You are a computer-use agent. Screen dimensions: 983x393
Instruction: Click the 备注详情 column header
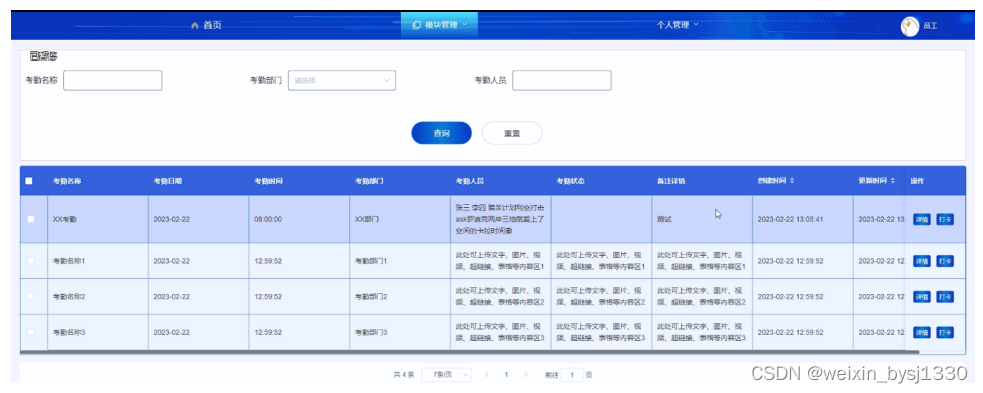tap(671, 181)
